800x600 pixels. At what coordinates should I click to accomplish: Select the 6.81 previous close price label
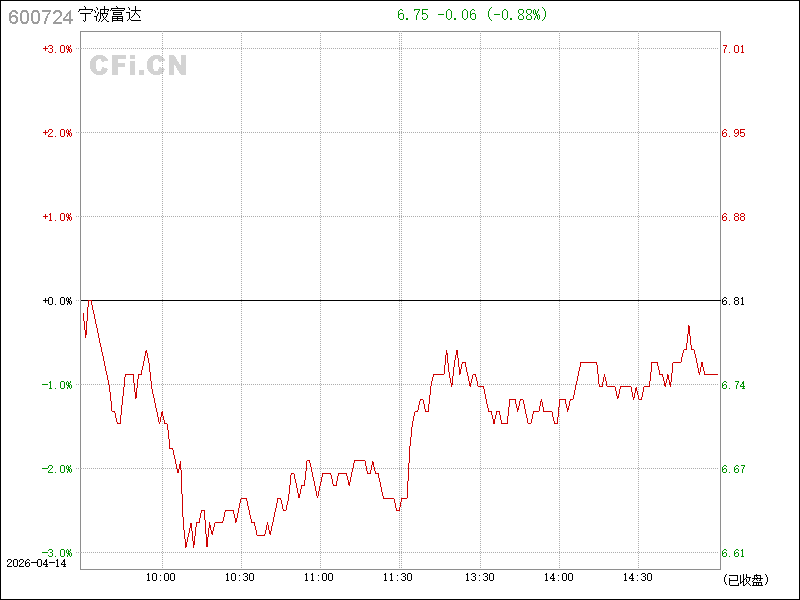point(734,301)
